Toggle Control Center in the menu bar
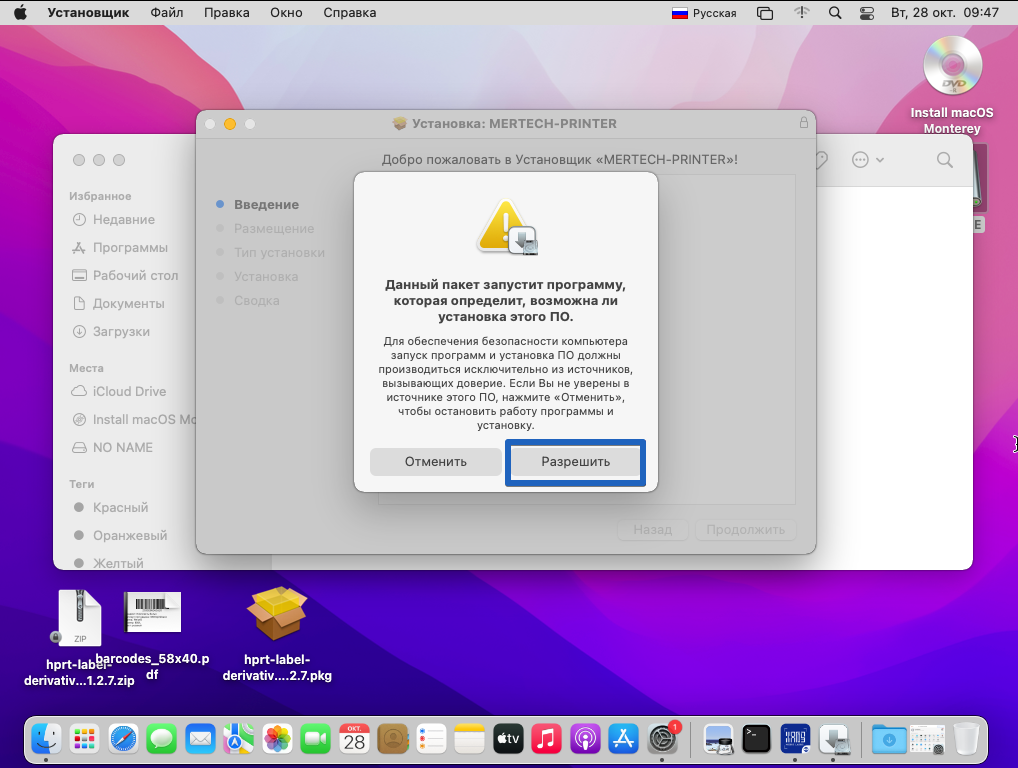This screenshot has width=1018, height=768. pos(866,13)
